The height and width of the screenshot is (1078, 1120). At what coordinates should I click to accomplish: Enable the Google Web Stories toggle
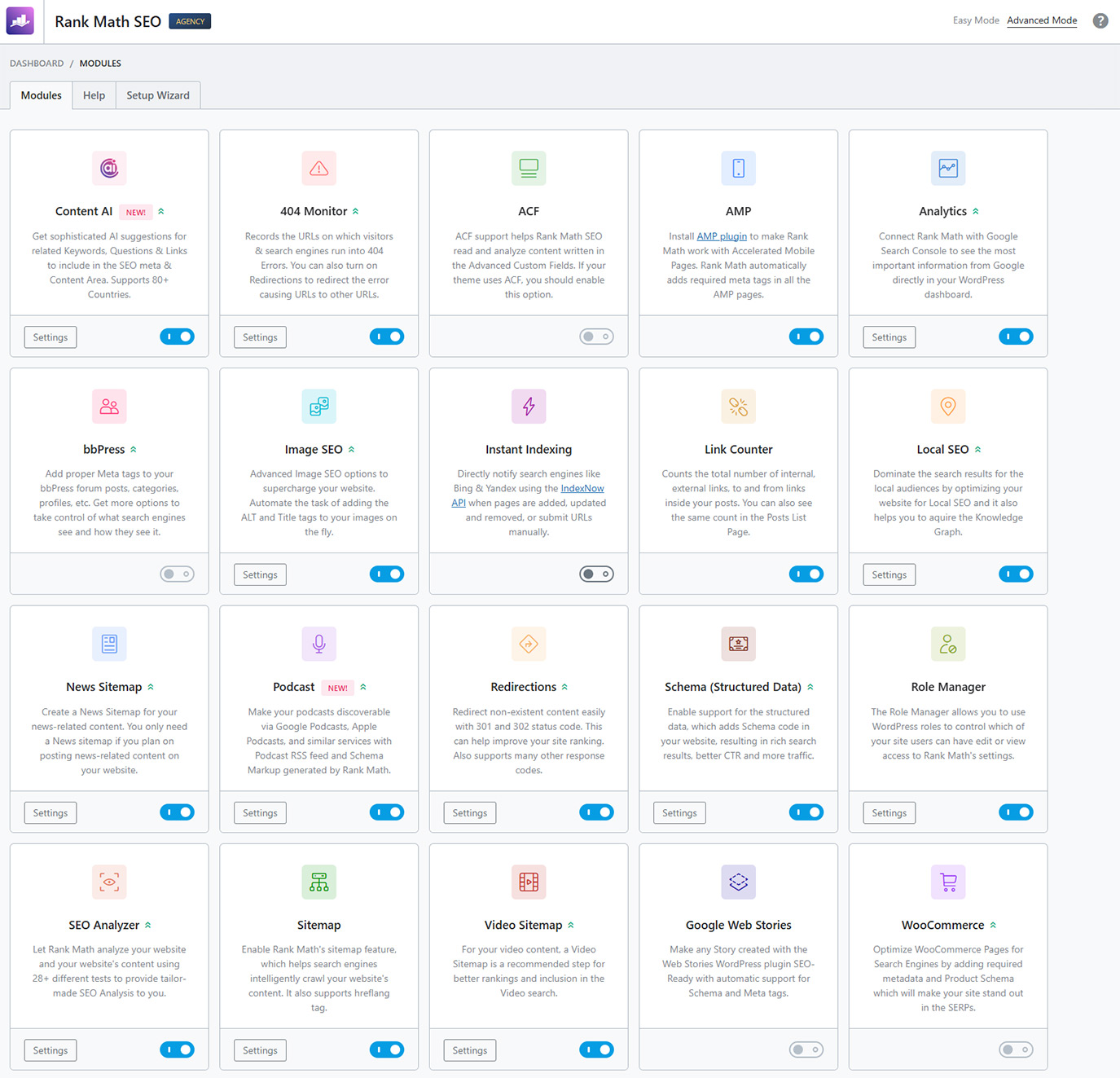[x=806, y=1050]
